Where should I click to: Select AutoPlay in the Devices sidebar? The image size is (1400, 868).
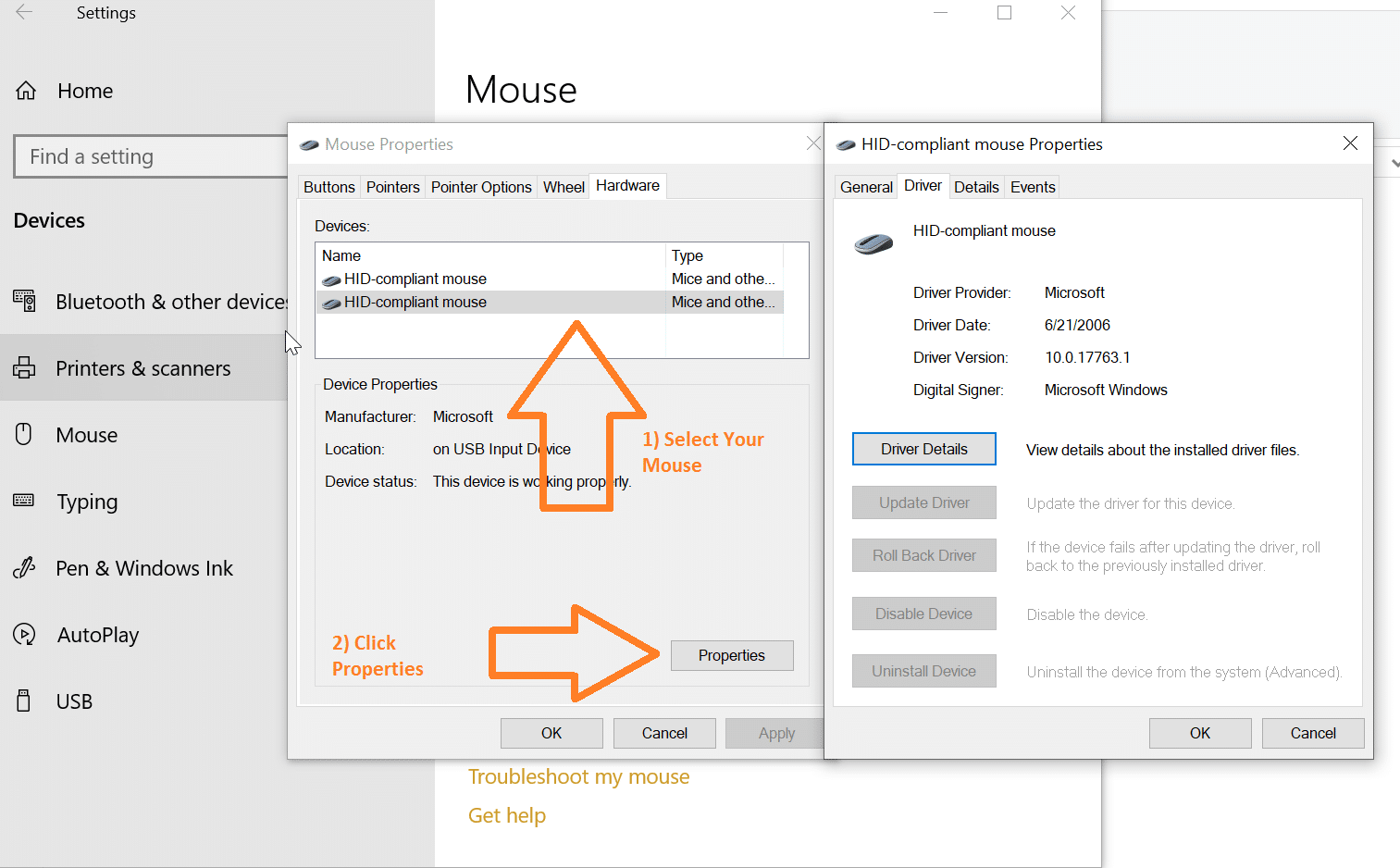(99, 634)
